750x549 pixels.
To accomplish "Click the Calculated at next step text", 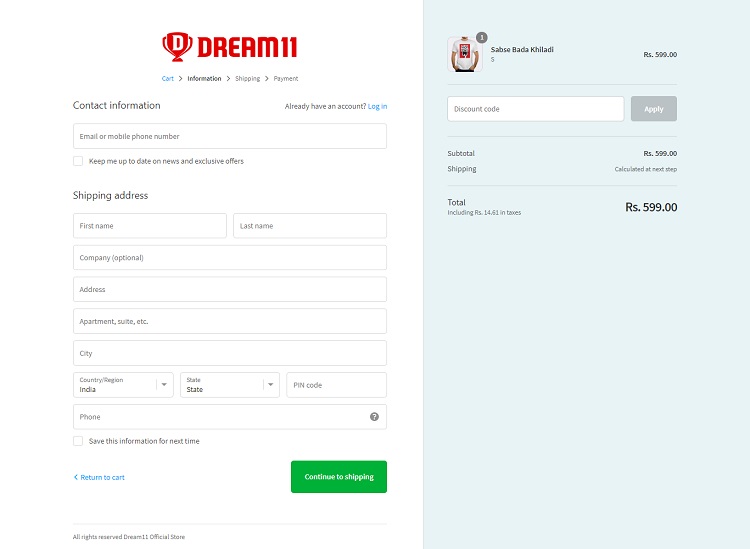I will click(645, 169).
